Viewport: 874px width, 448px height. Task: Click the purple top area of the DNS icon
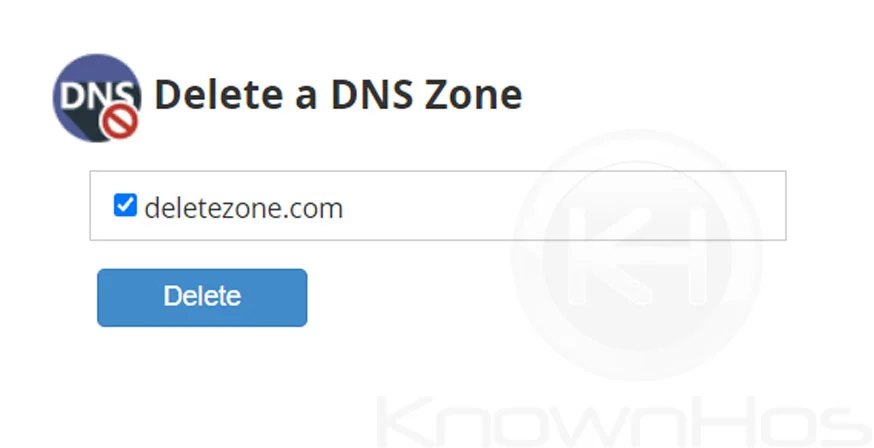pos(97,67)
